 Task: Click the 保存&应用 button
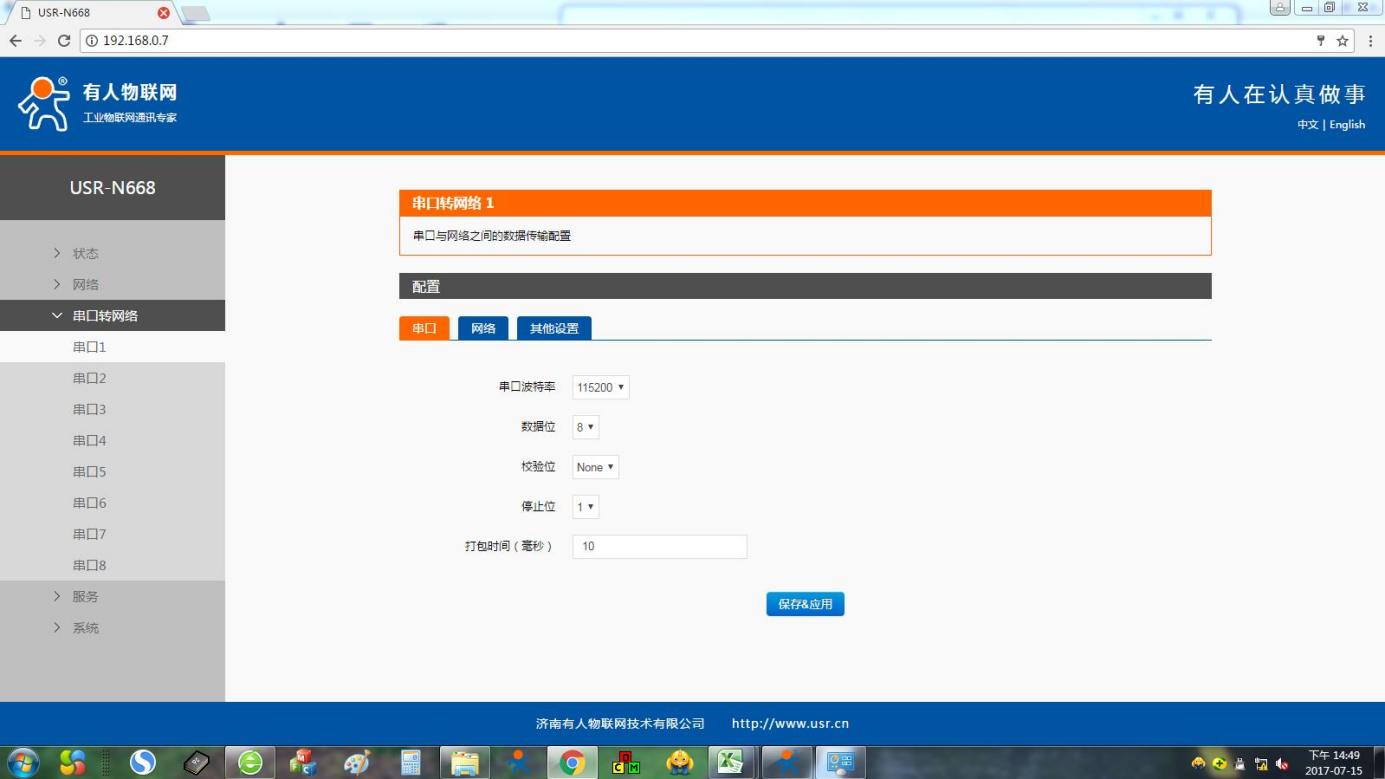[x=805, y=604]
